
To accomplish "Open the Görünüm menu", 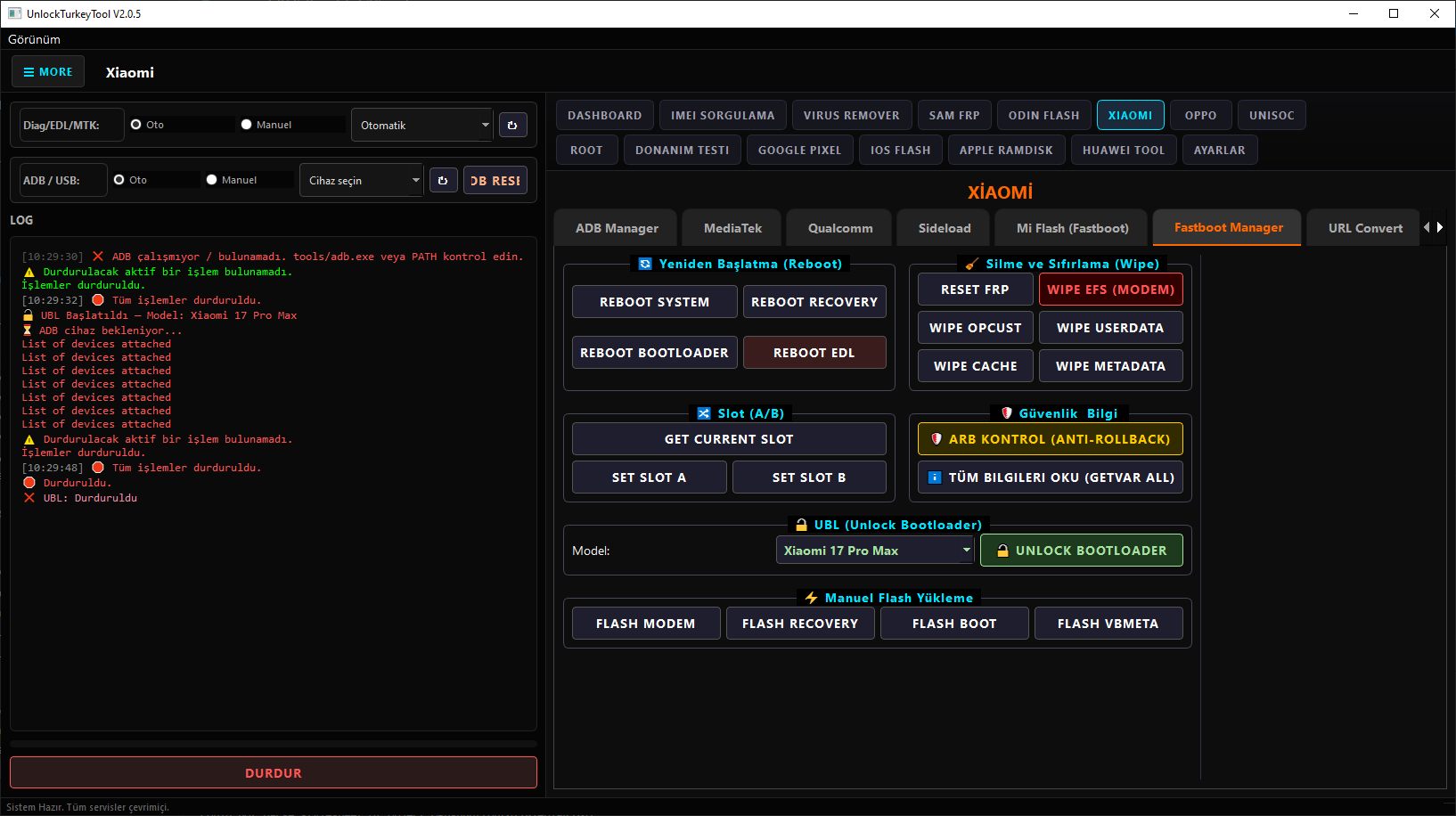I will (35, 39).
